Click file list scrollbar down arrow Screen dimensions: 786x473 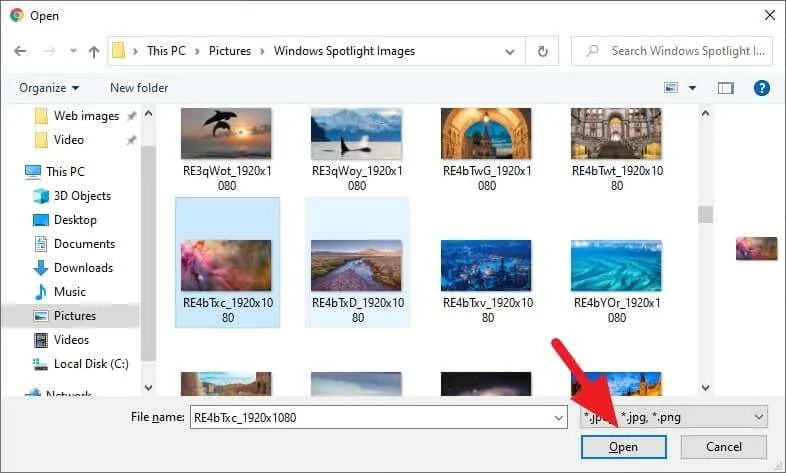[705, 387]
